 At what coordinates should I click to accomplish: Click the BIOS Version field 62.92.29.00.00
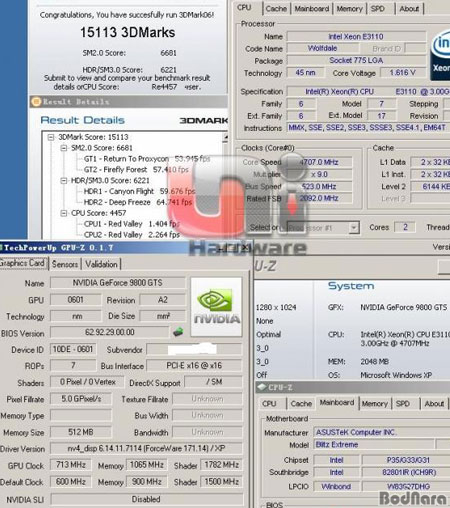pos(110,332)
